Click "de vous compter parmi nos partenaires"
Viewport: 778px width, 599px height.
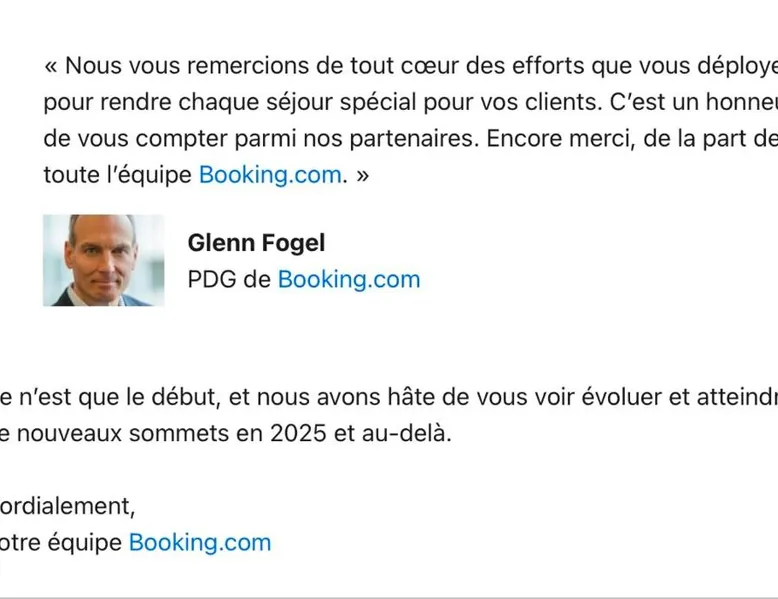click(261, 139)
